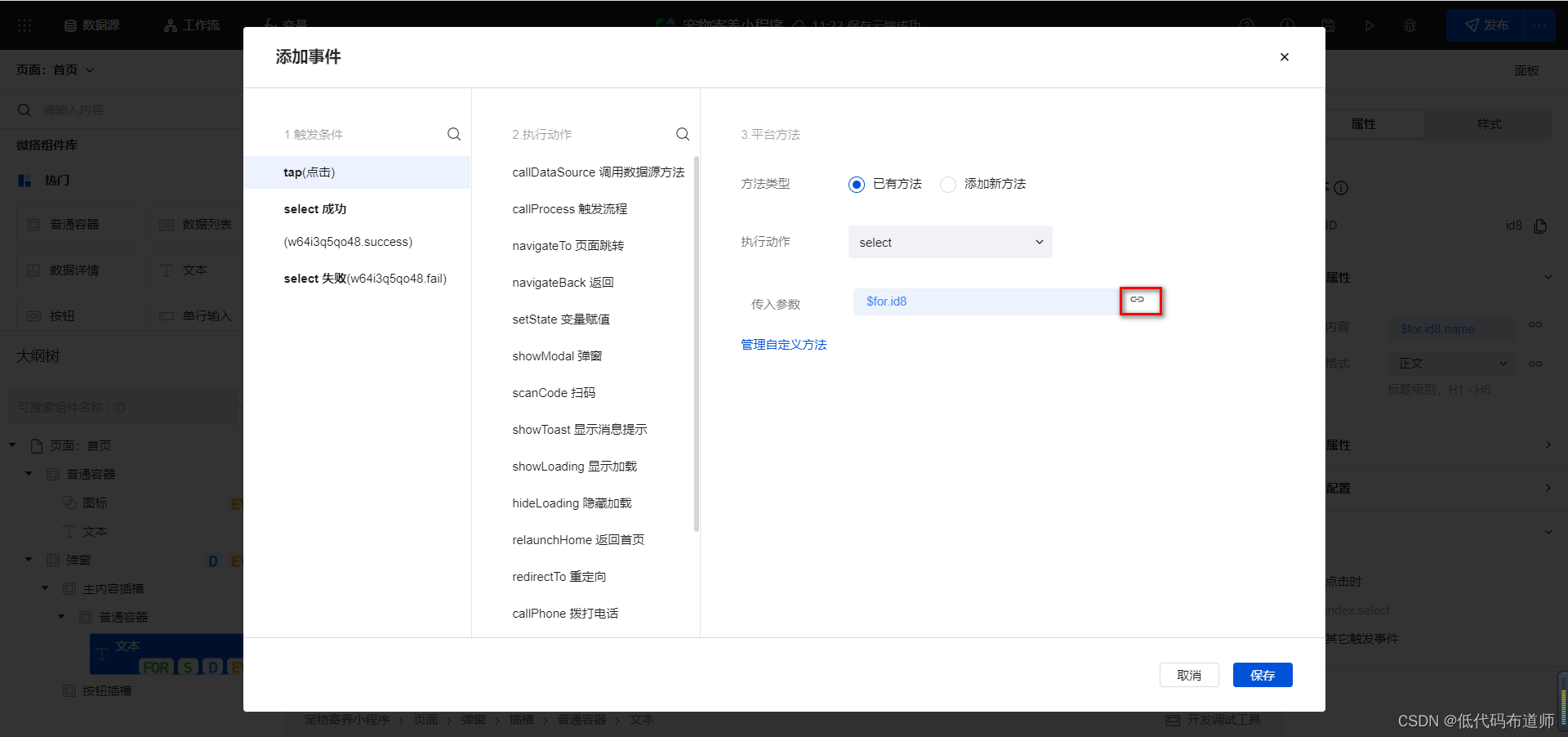The width and height of the screenshot is (1568, 737).
Task: Open 数据源 in the top bar
Action: (92, 25)
